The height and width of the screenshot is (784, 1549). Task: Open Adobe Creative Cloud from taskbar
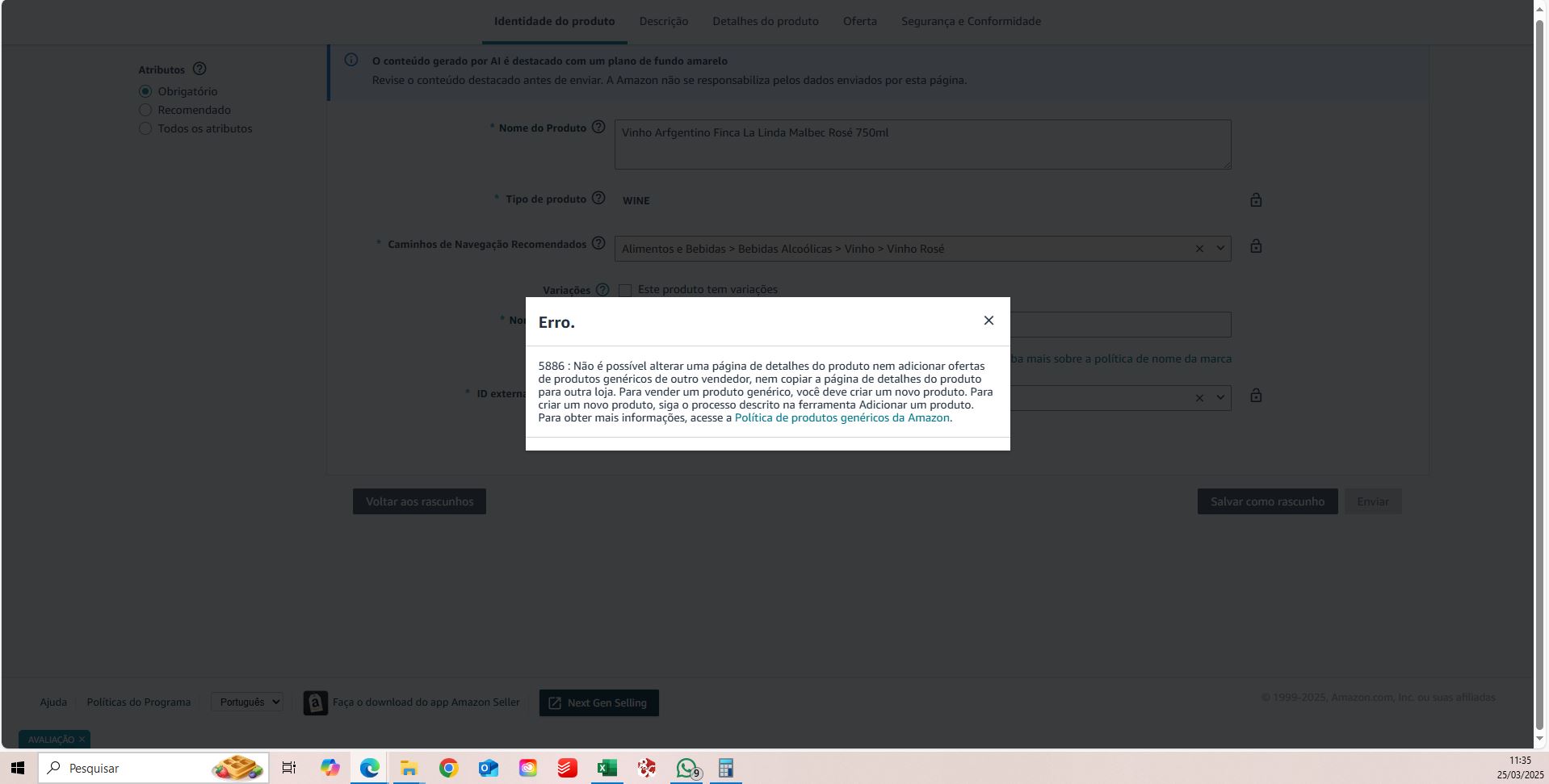pyautogui.click(x=527, y=768)
